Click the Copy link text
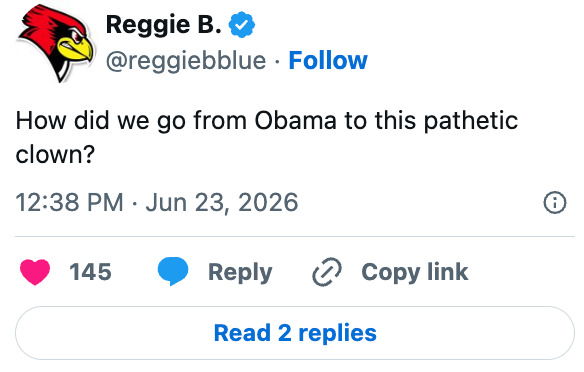 click(x=415, y=272)
